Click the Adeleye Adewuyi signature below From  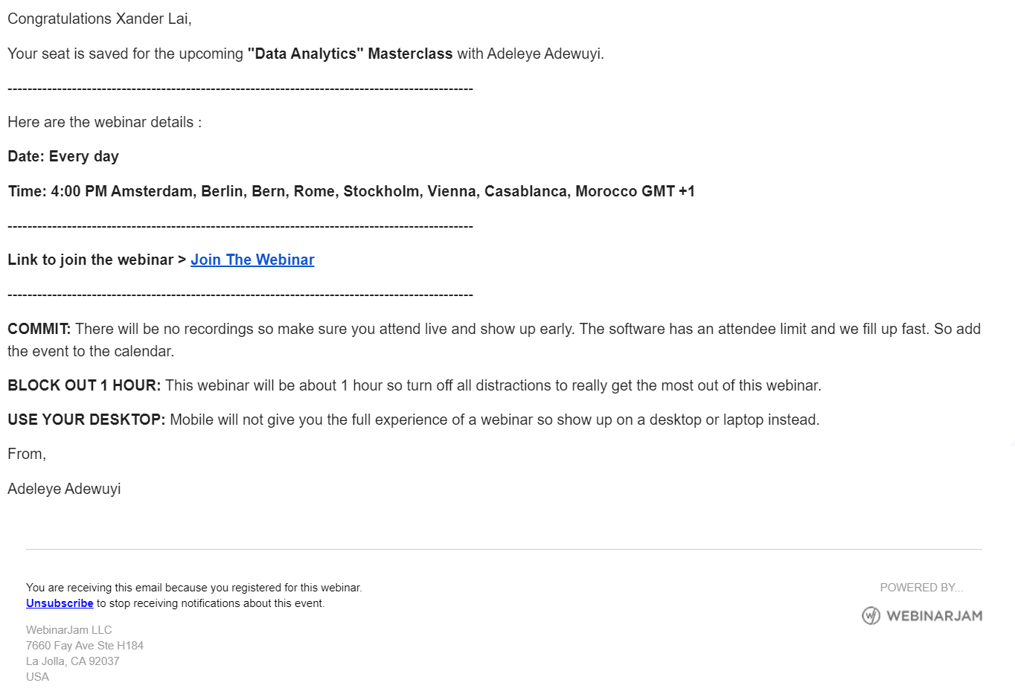click(64, 489)
